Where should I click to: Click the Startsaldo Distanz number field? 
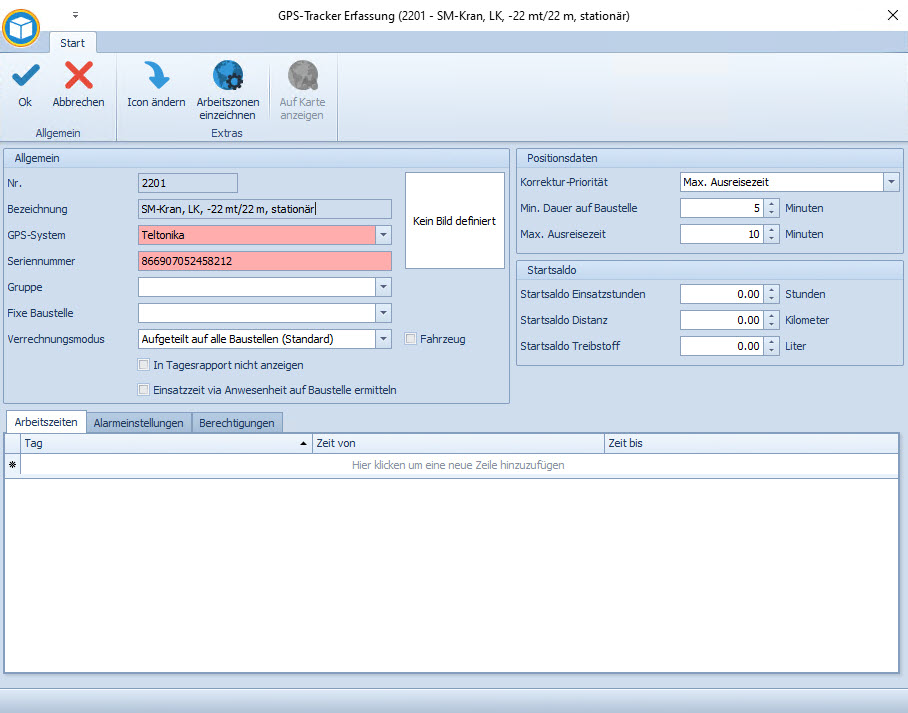click(x=722, y=320)
